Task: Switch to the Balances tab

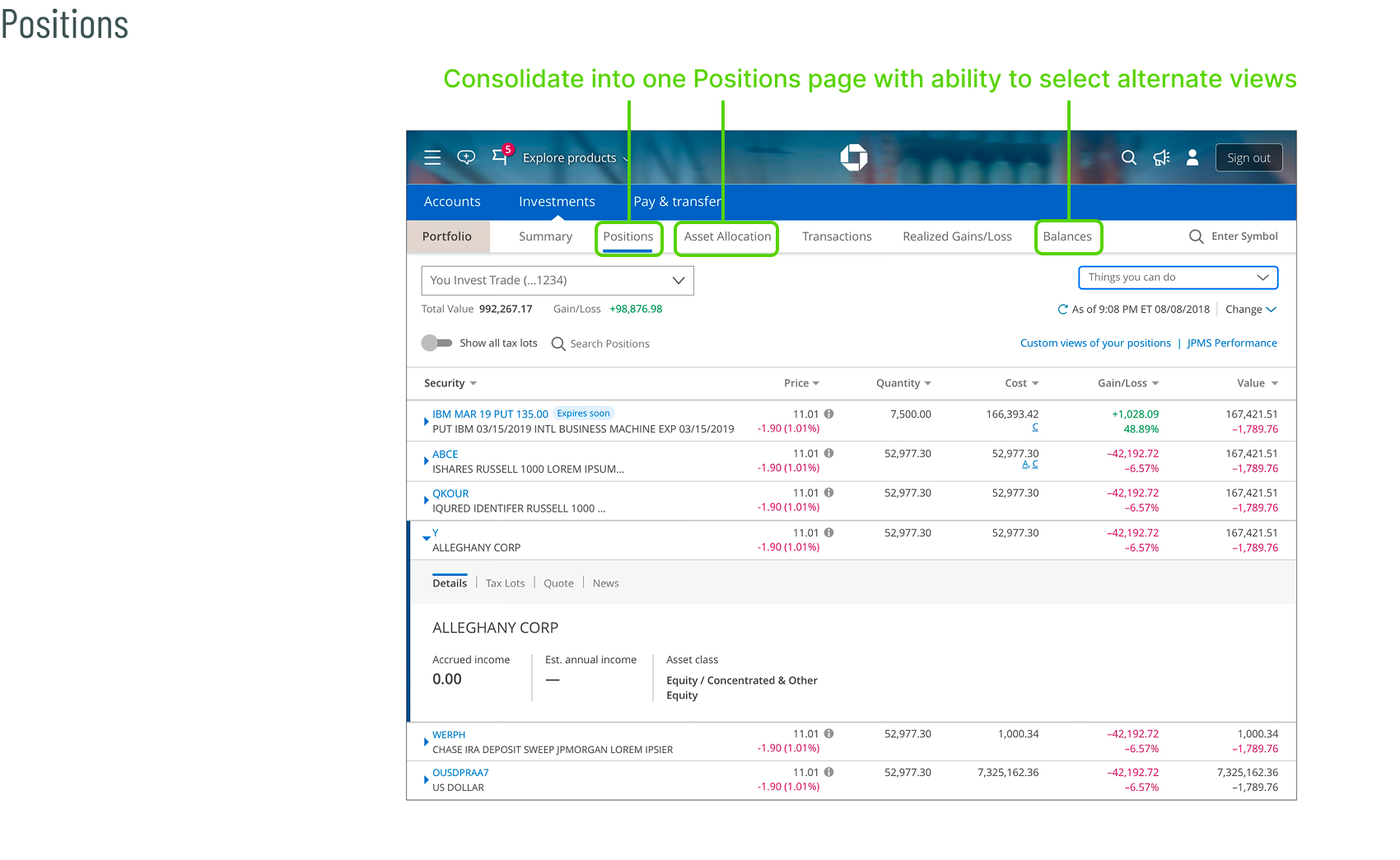Action: click(1067, 237)
